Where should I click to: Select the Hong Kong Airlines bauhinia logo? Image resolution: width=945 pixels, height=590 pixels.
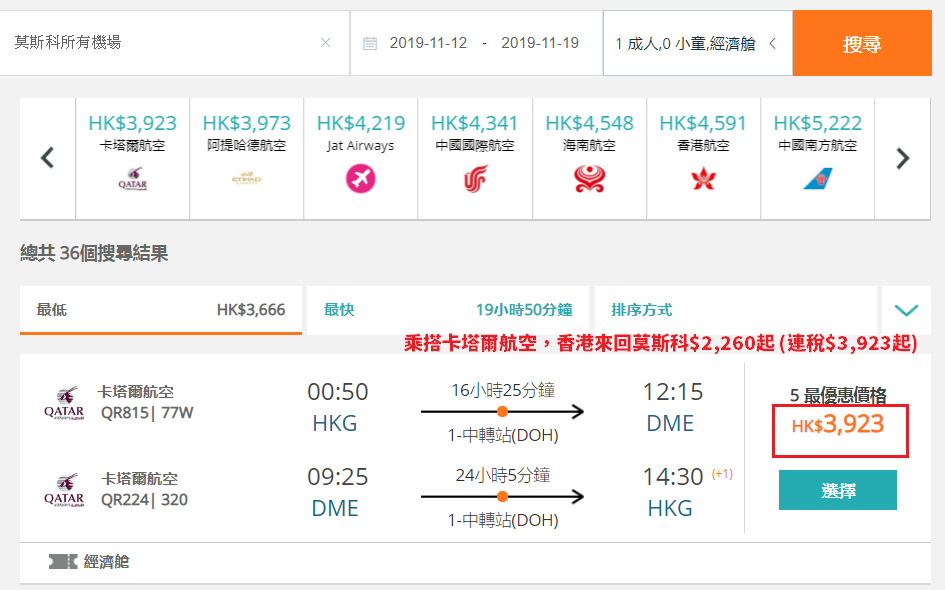pos(703,179)
